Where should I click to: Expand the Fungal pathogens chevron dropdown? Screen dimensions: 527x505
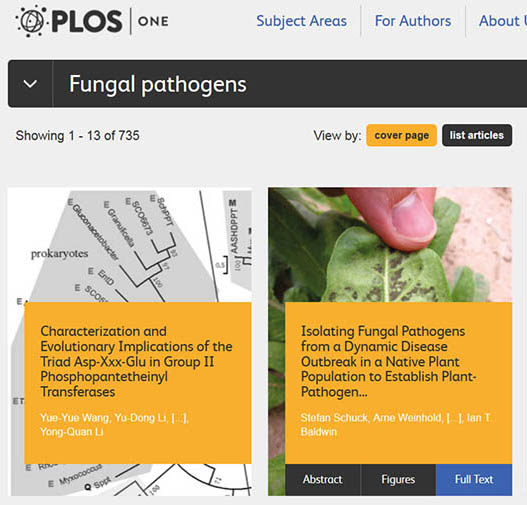(30, 84)
